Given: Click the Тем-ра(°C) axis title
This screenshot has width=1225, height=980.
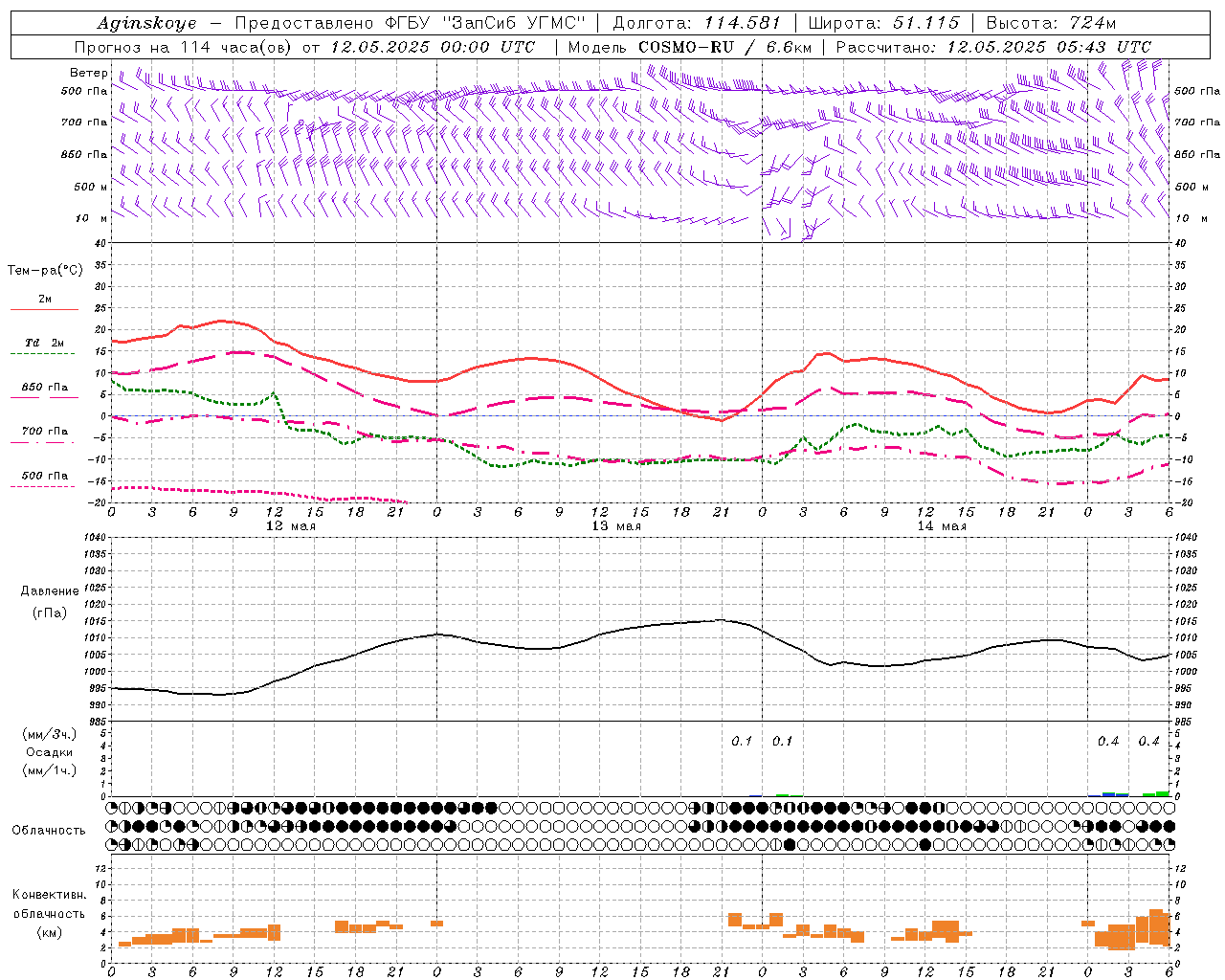Looking at the screenshot, I should point(45,271).
